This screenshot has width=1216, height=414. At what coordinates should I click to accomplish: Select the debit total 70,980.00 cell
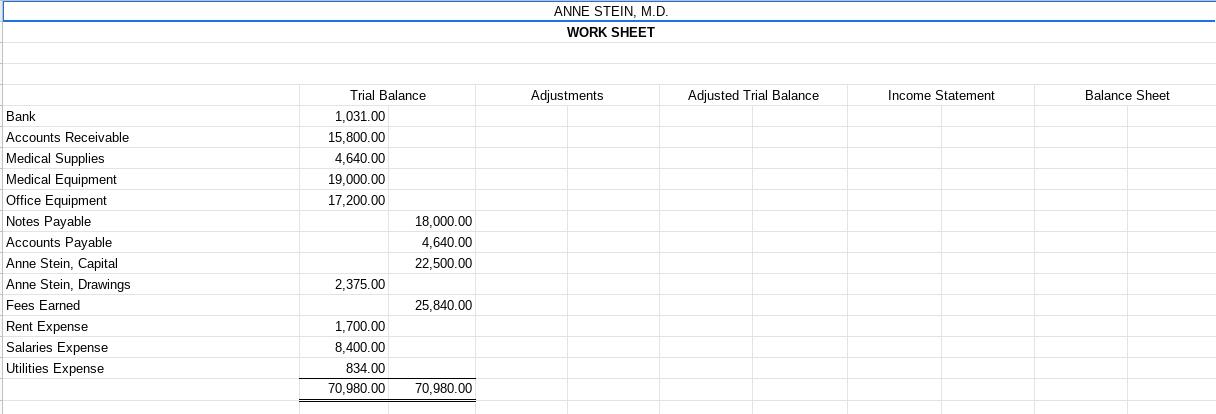click(344, 388)
